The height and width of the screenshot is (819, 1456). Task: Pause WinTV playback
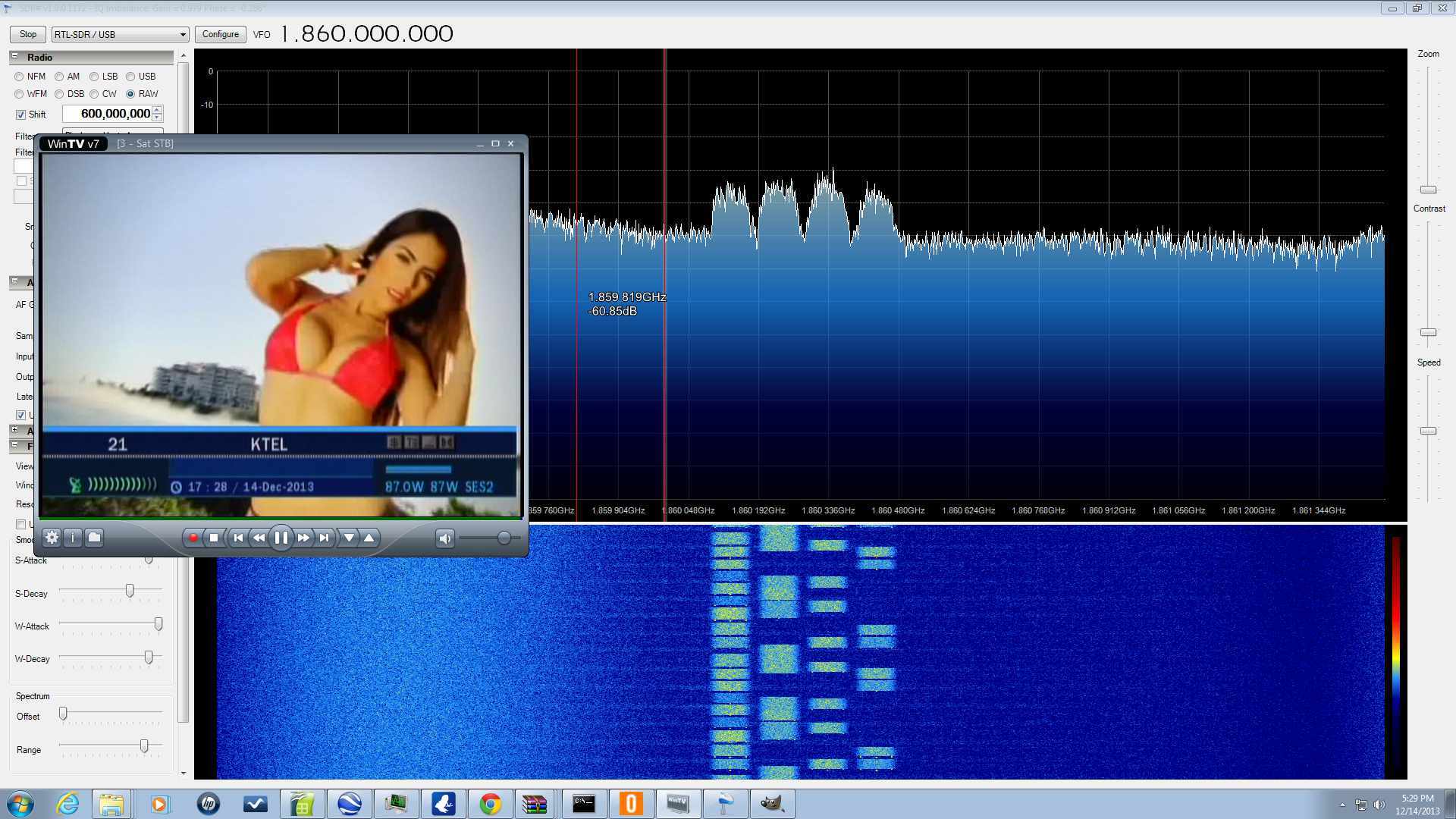click(x=281, y=538)
